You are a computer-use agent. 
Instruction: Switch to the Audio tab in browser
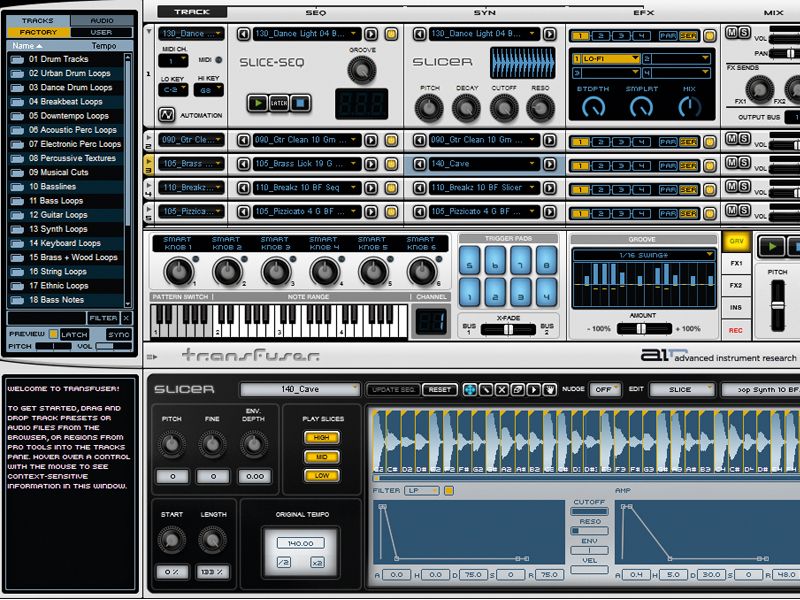click(x=102, y=20)
